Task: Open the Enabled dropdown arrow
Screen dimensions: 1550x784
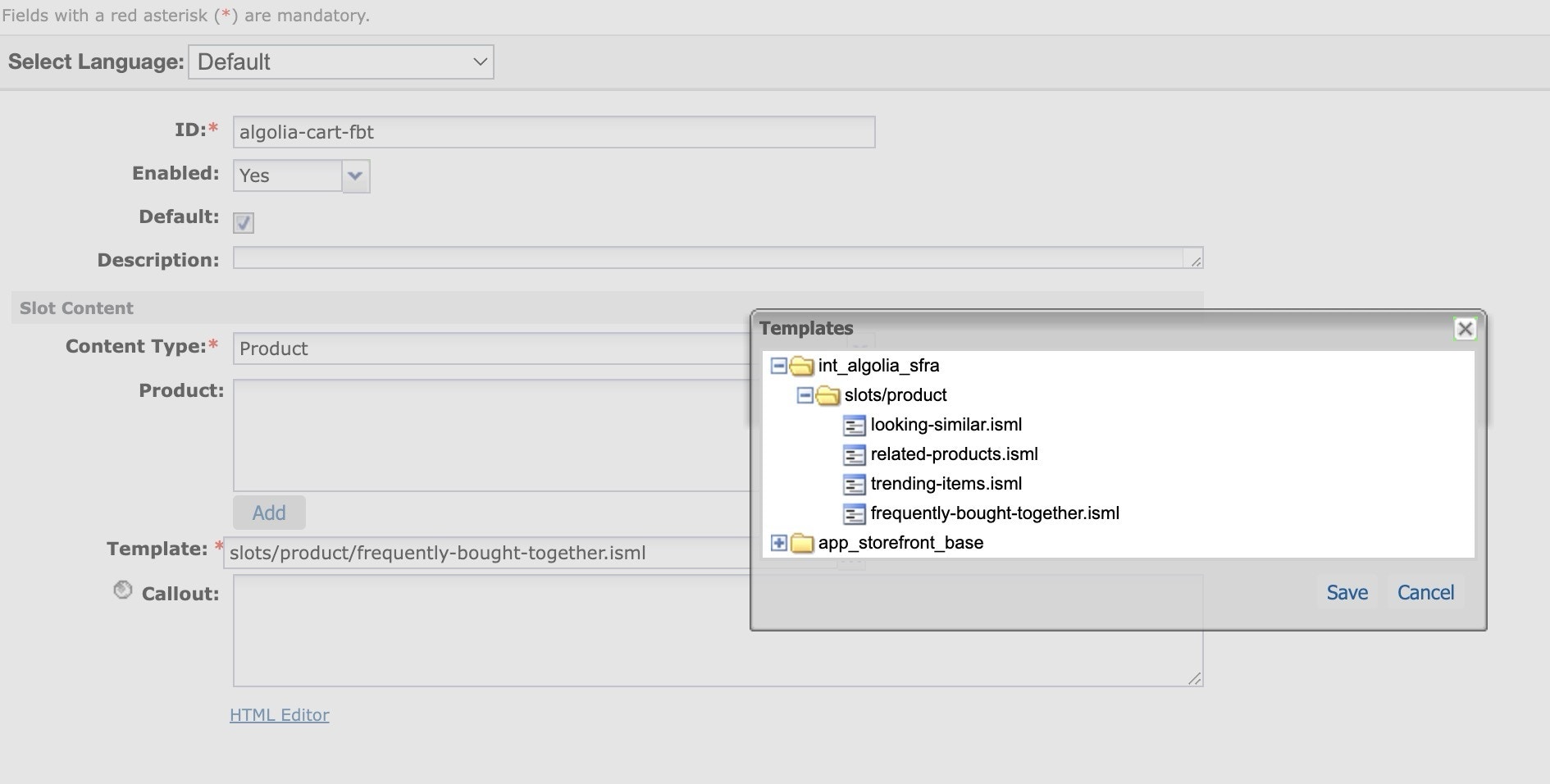Action: (x=355, y=175)
